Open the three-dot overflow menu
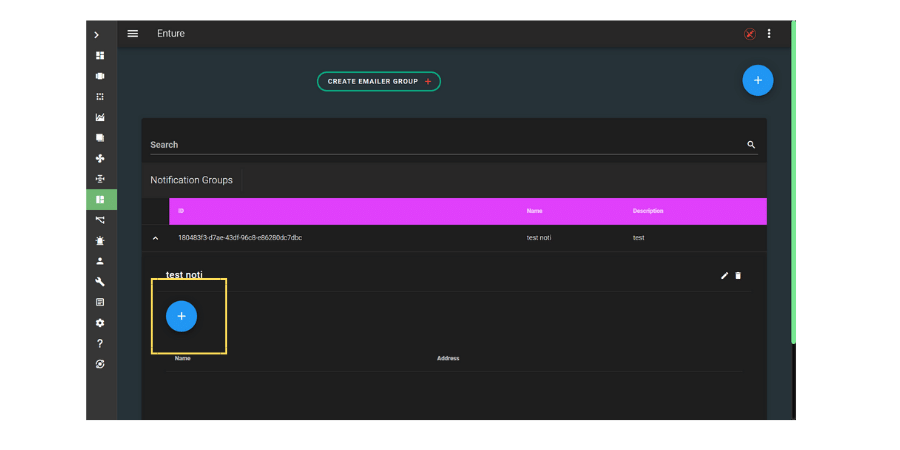 769,34
